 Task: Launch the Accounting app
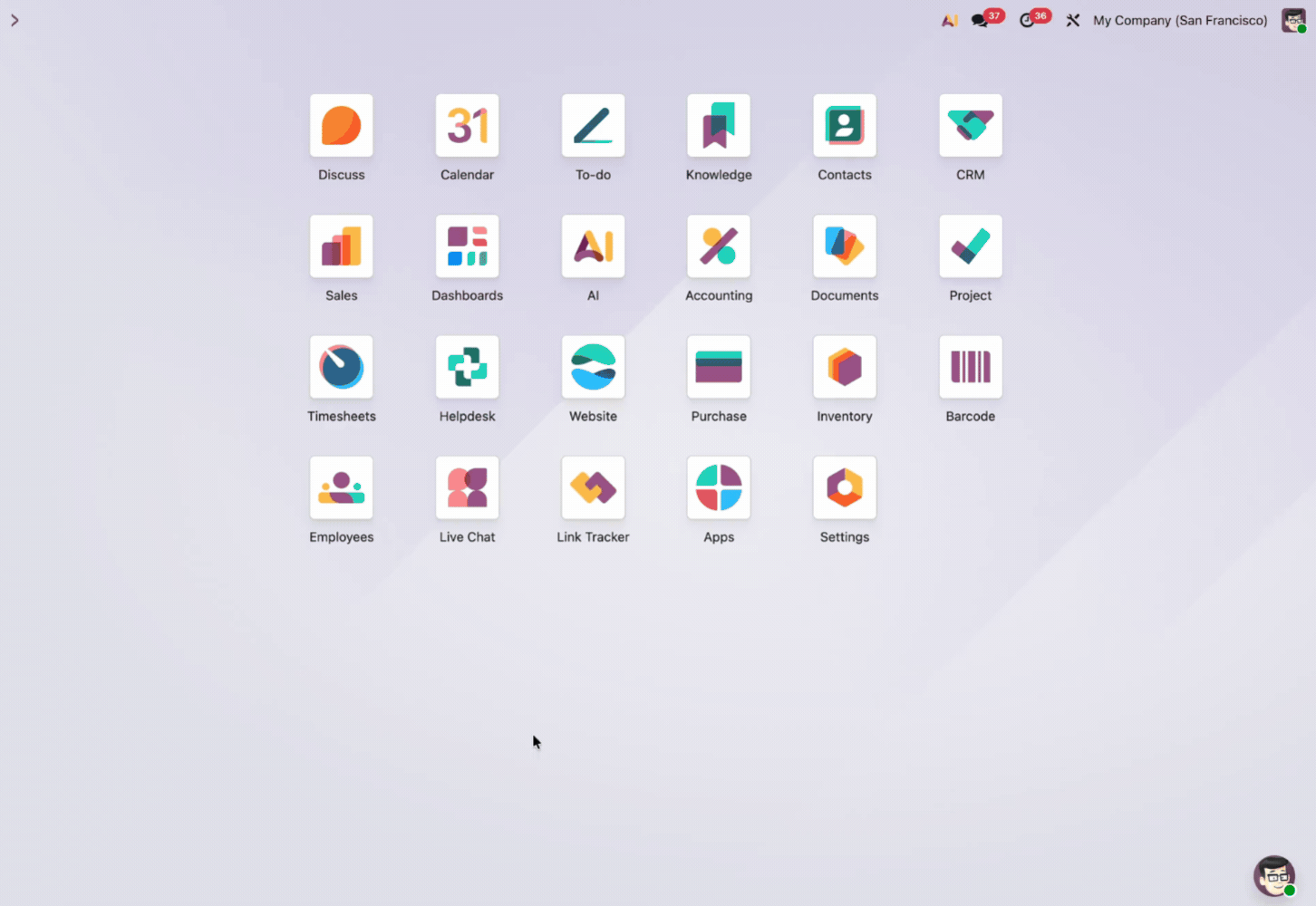click(x=719, y=246)
